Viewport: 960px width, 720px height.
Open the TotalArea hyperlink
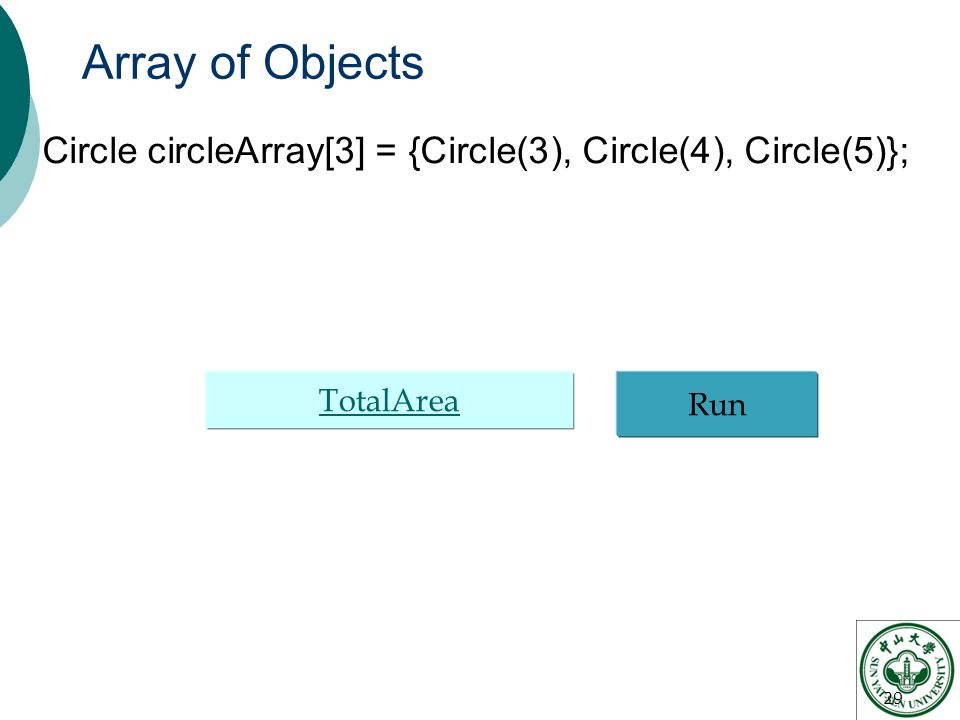(389, 401)
